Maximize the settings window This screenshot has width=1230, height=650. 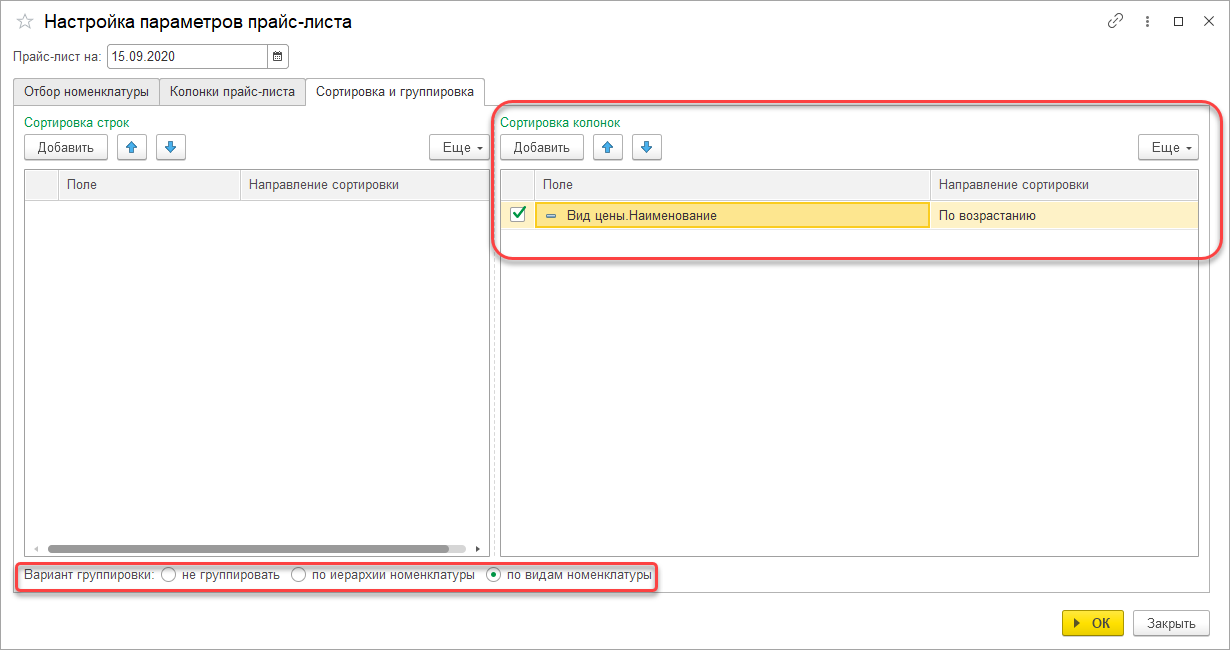[1178, 21]
